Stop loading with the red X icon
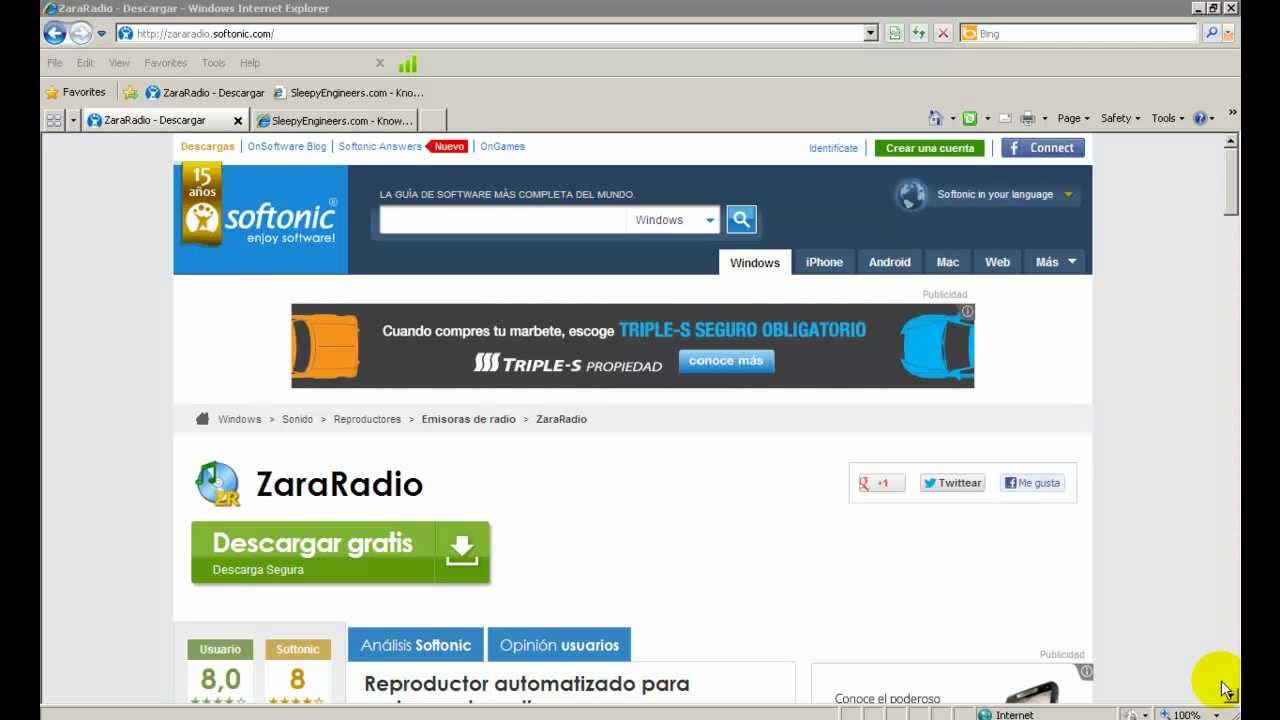Image resolution: width=1280 pixels, height=720 pixels. [x=943, y=33]
